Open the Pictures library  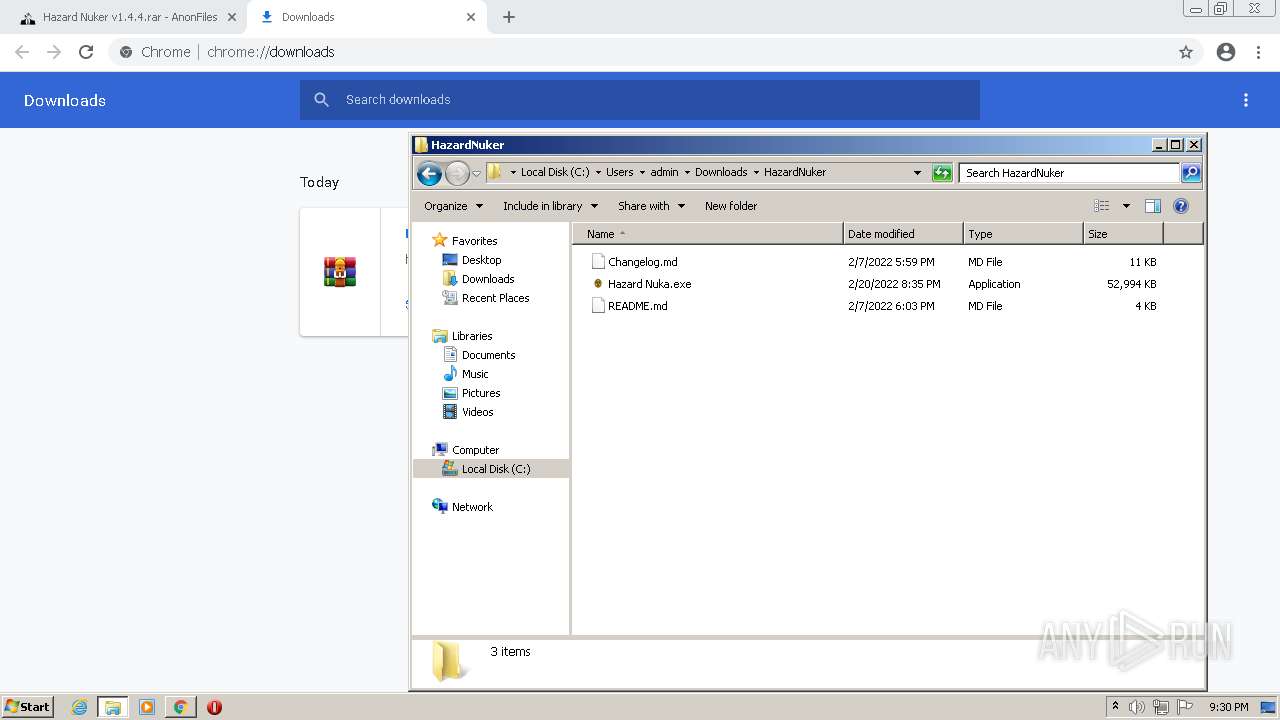pos(481,393)
